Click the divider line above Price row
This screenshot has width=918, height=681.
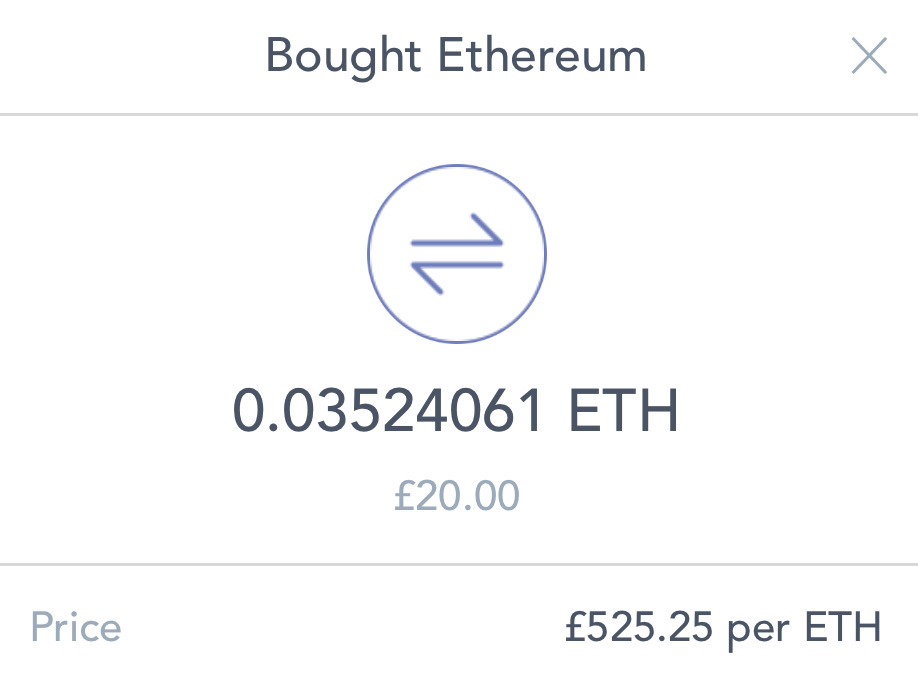(459, 565)
